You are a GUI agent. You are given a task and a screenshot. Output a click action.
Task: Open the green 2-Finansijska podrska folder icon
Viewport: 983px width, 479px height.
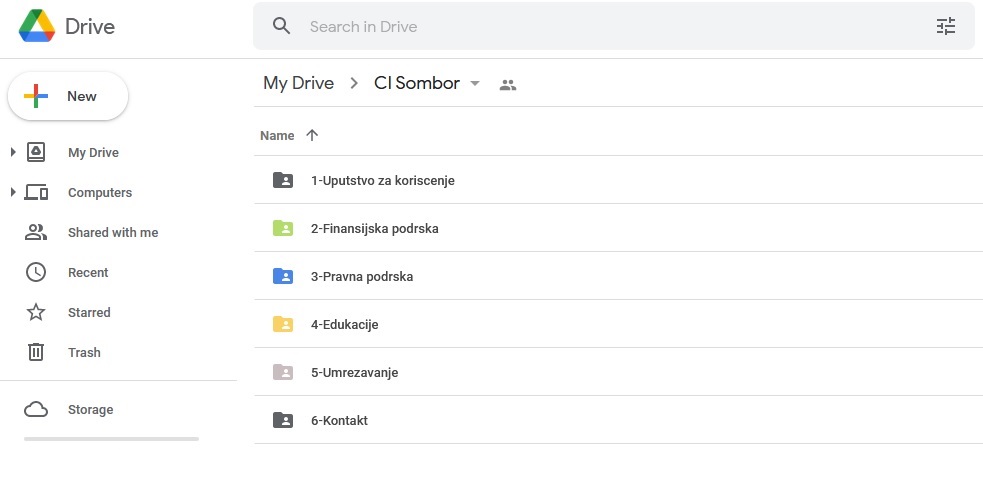click(283, 228)
